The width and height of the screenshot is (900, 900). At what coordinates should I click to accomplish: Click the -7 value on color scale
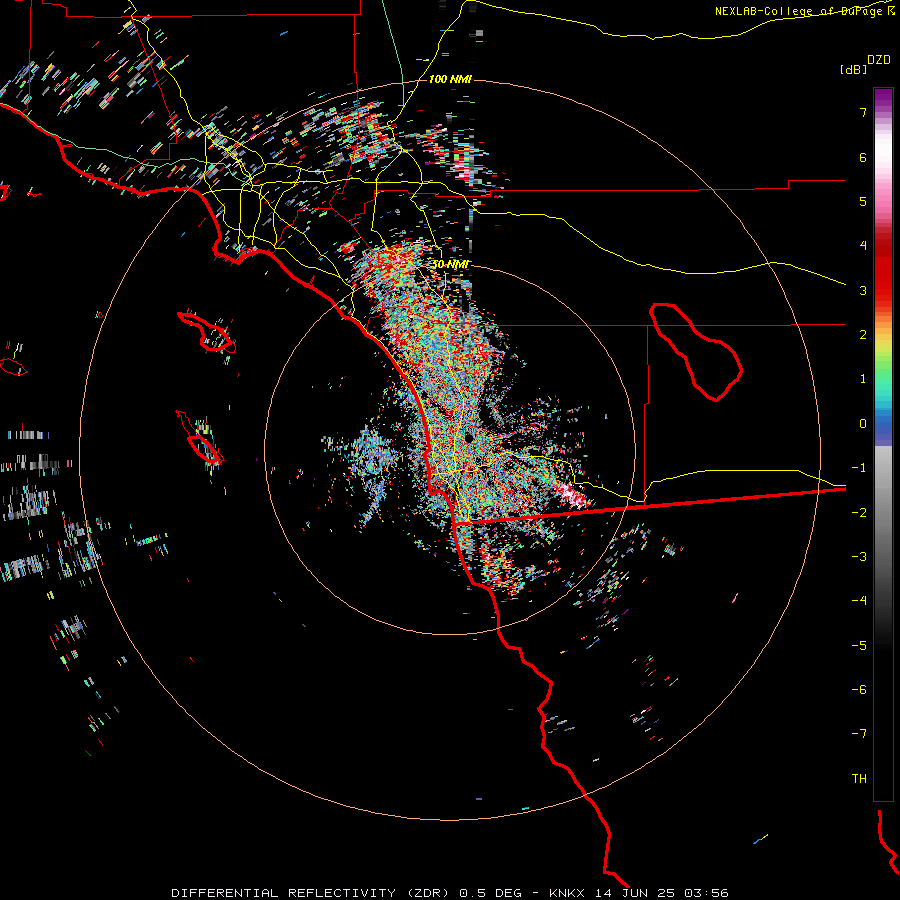click(x=859, y=734)
